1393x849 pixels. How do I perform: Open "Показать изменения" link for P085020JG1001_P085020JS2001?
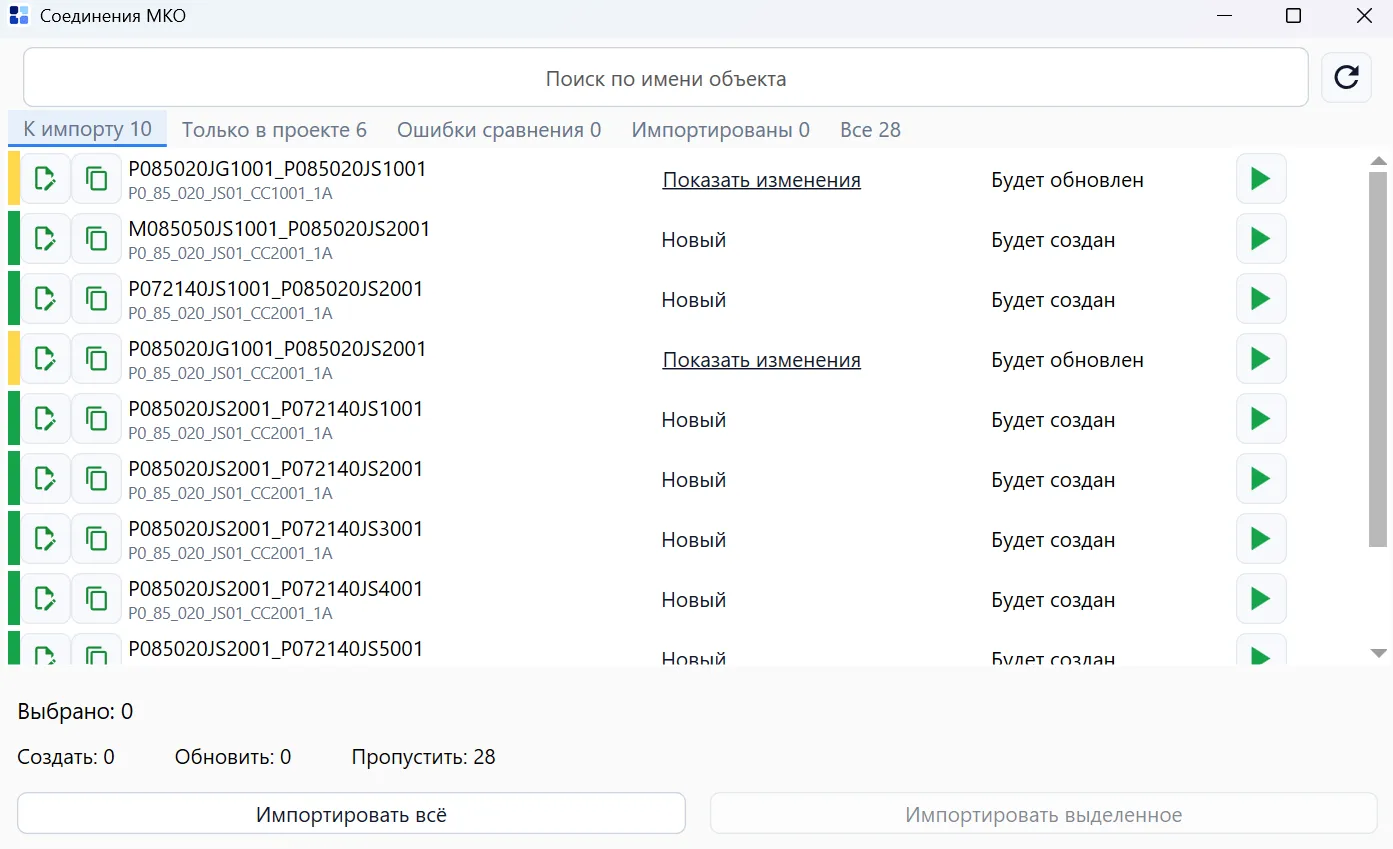tap(761, 360)
